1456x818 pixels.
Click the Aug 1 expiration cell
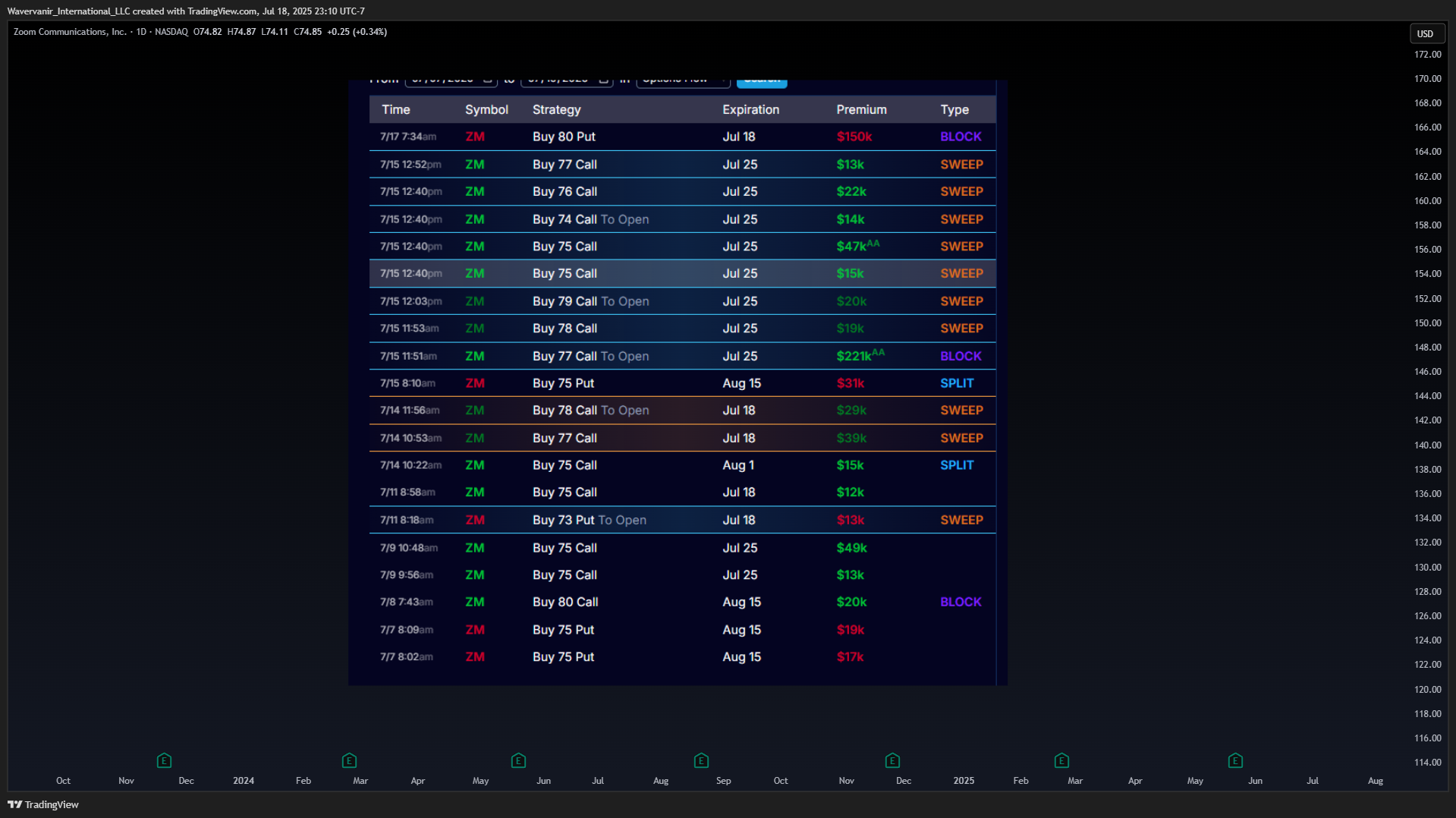pyautogui.click(x=737, y=465)
